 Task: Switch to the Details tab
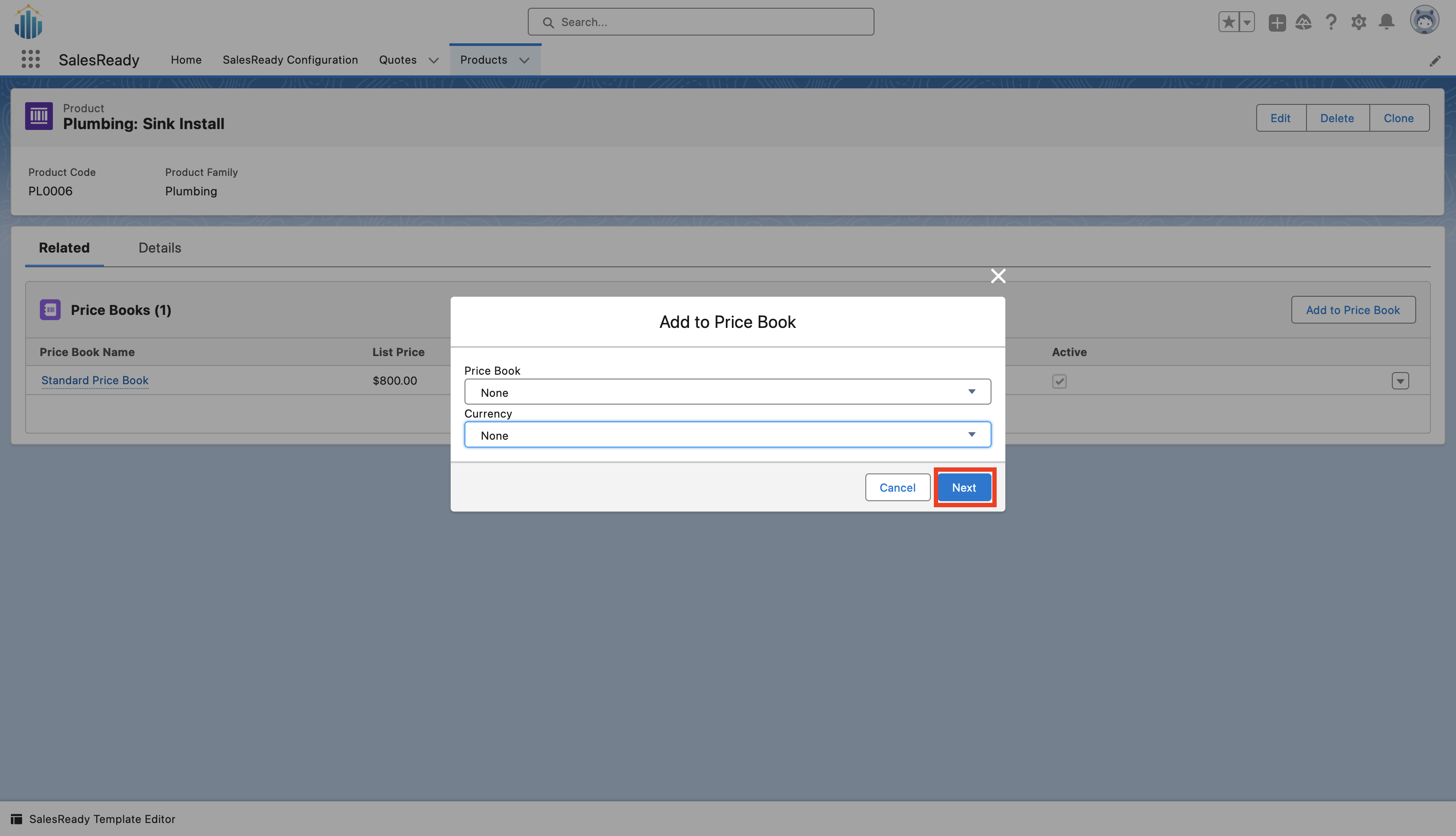159,248
